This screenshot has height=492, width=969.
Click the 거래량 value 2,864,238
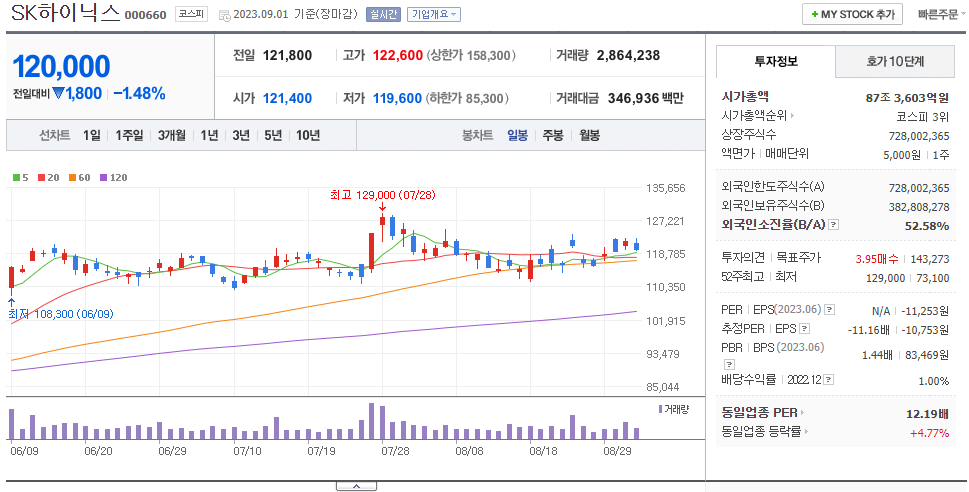[x=628, y=56]
